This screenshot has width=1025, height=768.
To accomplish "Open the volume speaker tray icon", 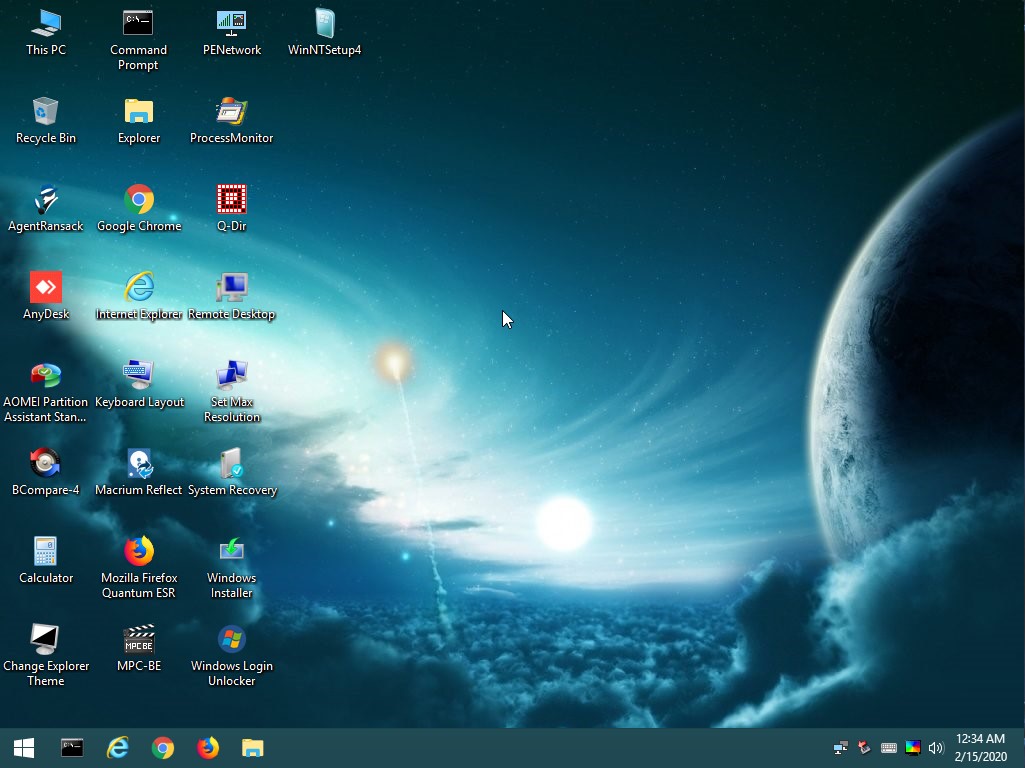I will tap(936, 748).
